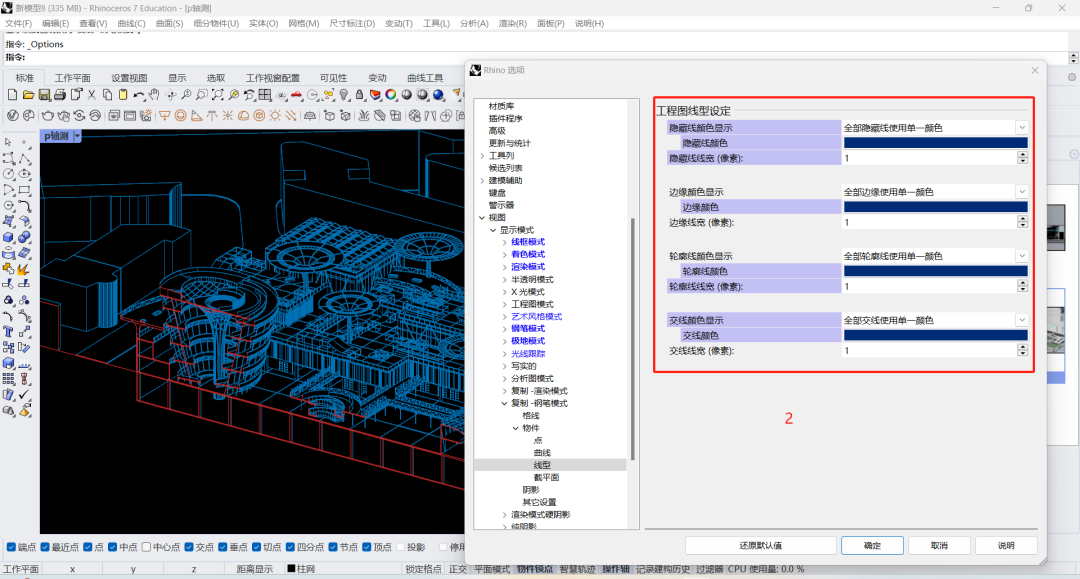This screenshot has width=1080, height=579.
Task: Open the 隐藏线颜色显示 dropdown
Action: 1021,127
